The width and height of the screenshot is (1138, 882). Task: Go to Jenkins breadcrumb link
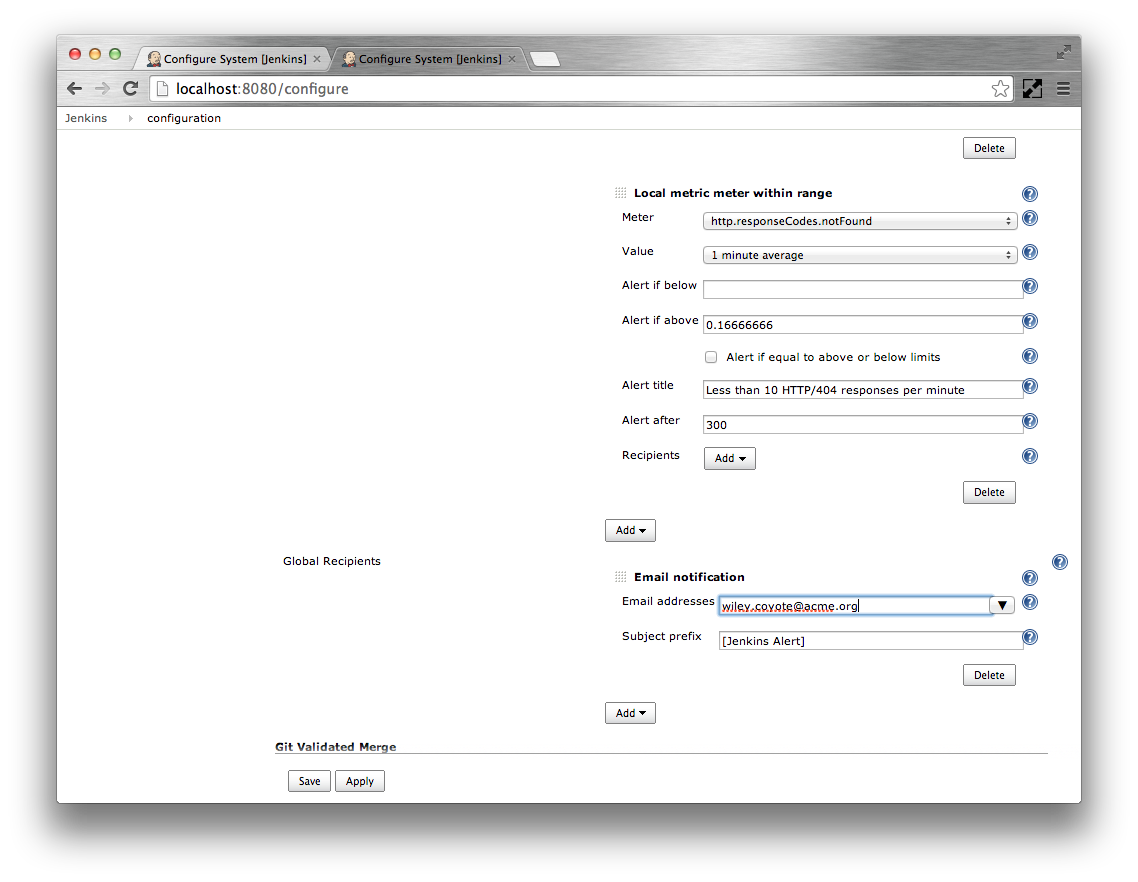pos(86,118)
